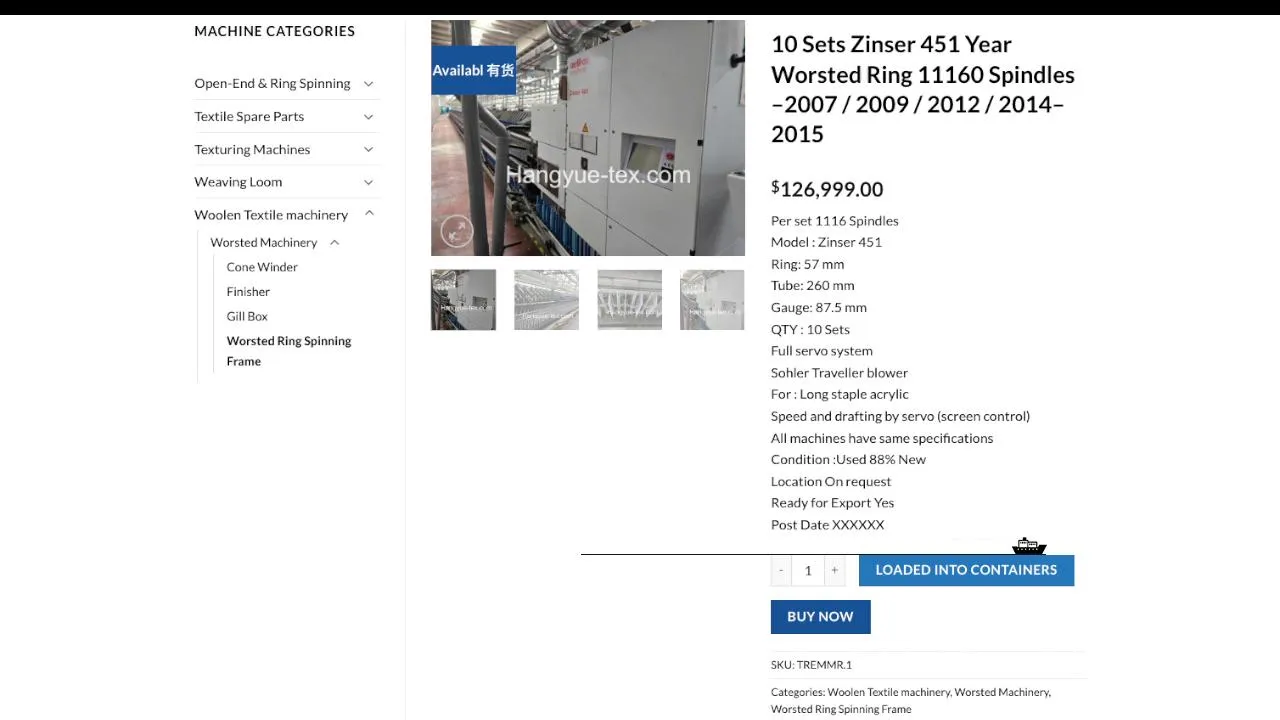Collapse Worsted Machinery subcategory chevron
The image size is (1280, 720).
coord(334,243)
